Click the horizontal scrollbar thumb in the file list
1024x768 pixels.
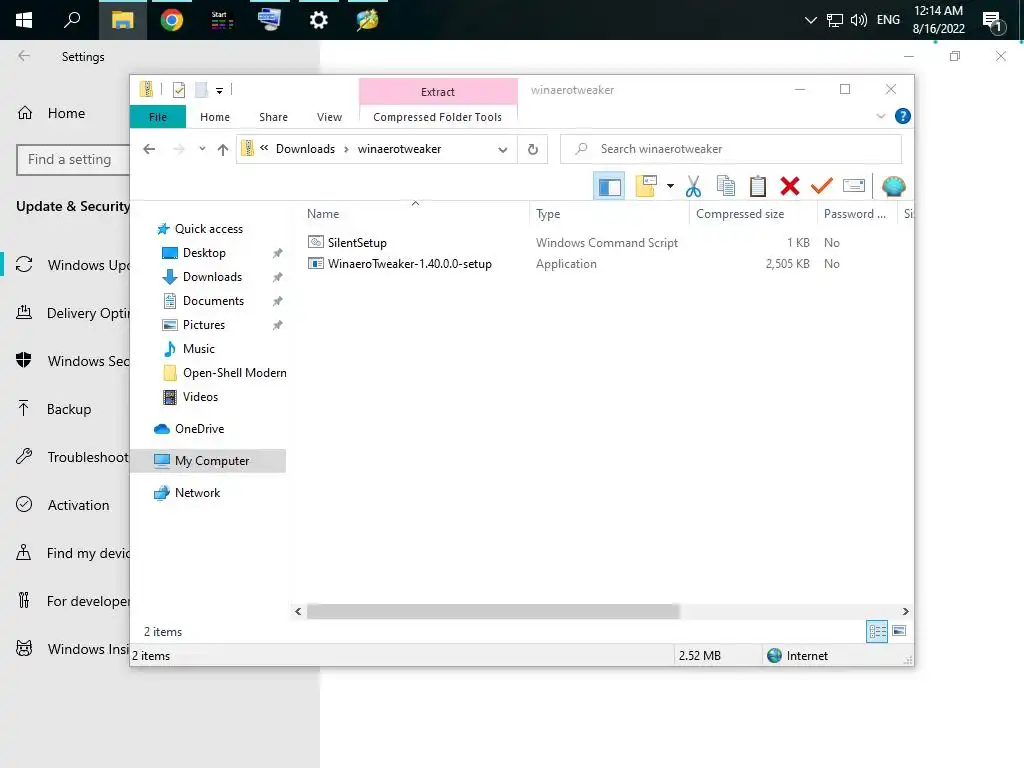[493, 612]
